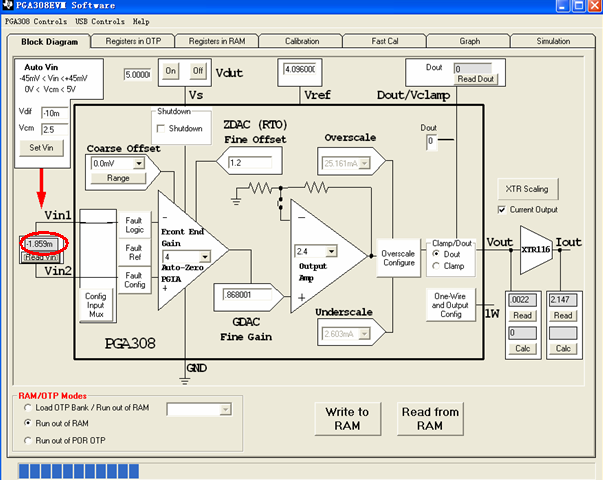The height and width of the screenshot is (480, 603).
Task: Open the Help menu
Action: [141, 22]
